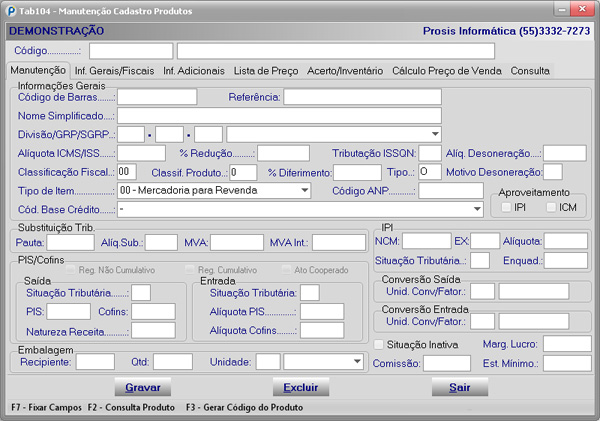Go to the Lista de Preço tab

click(x=266, y=71)
